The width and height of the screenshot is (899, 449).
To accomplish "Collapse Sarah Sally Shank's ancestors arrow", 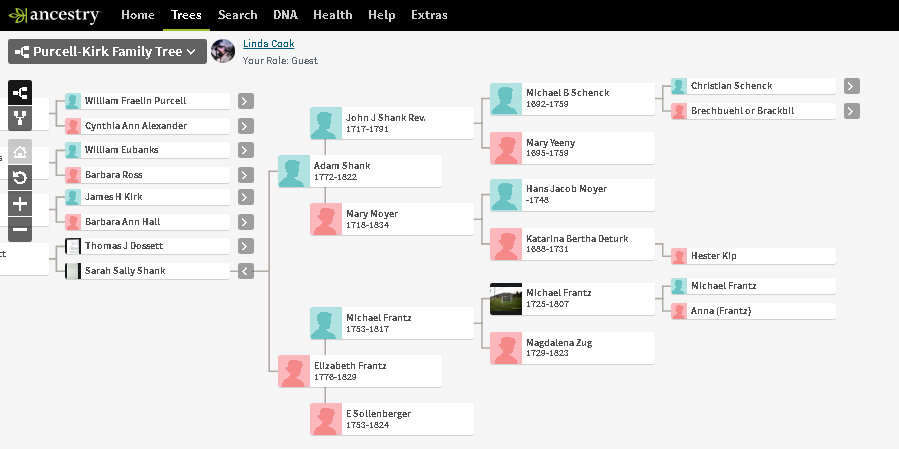I will click(246, 270).
